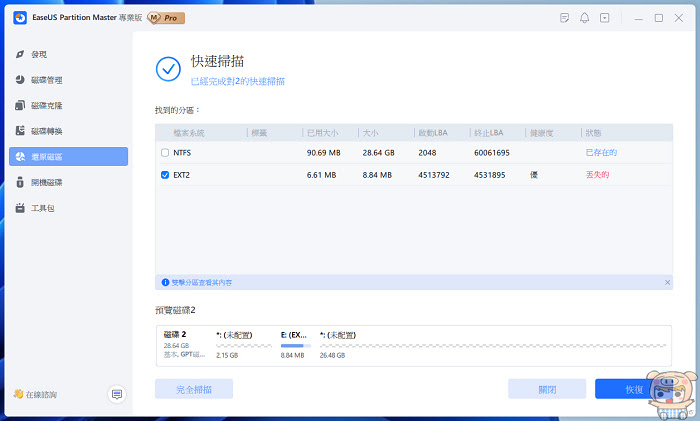The width and height of the screenshot is (700, 421).
Task: Open the chat message icon button
Action: click(117, 395)
